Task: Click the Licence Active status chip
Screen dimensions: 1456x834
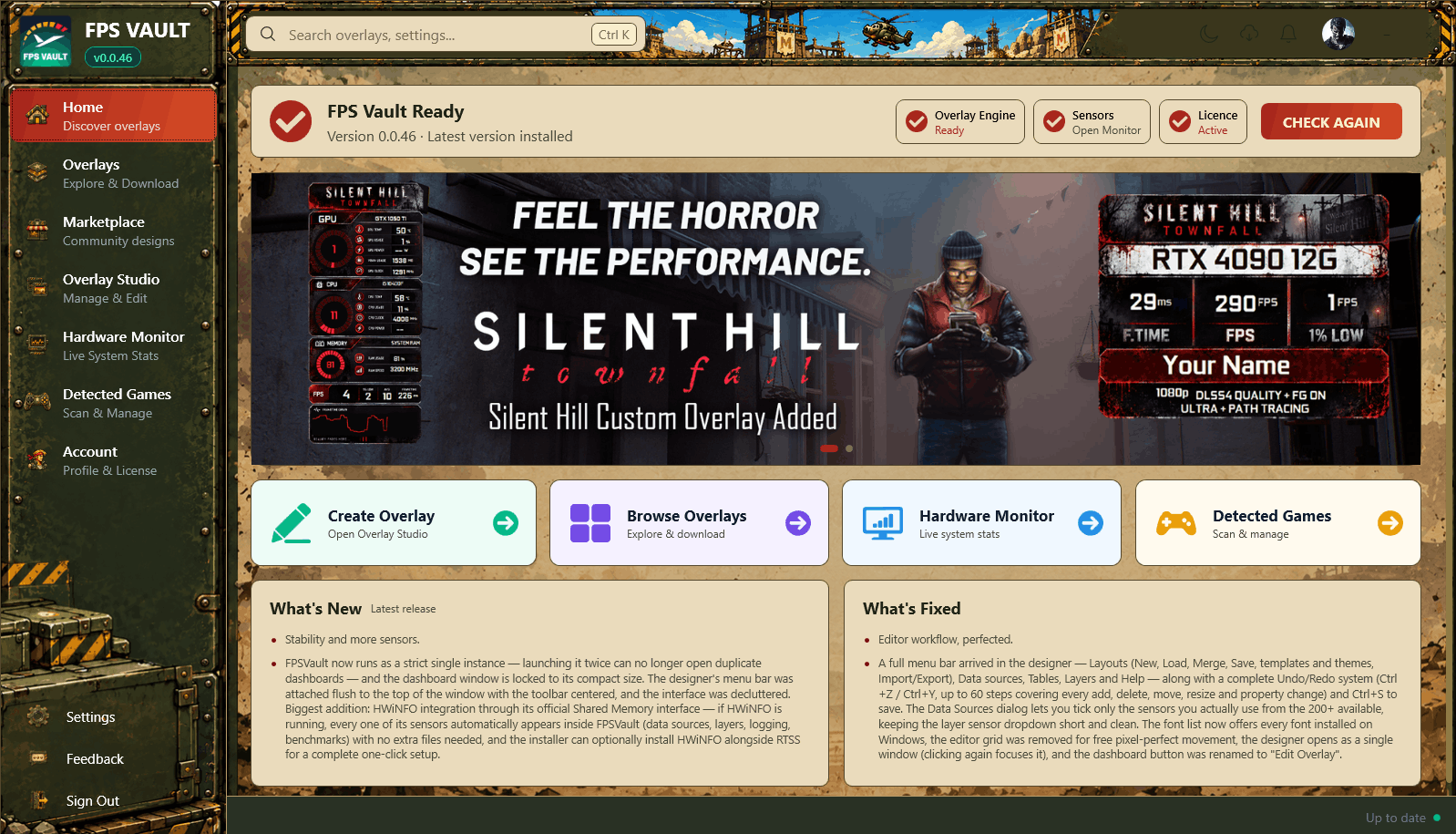Action: (x=1204, y=122)
